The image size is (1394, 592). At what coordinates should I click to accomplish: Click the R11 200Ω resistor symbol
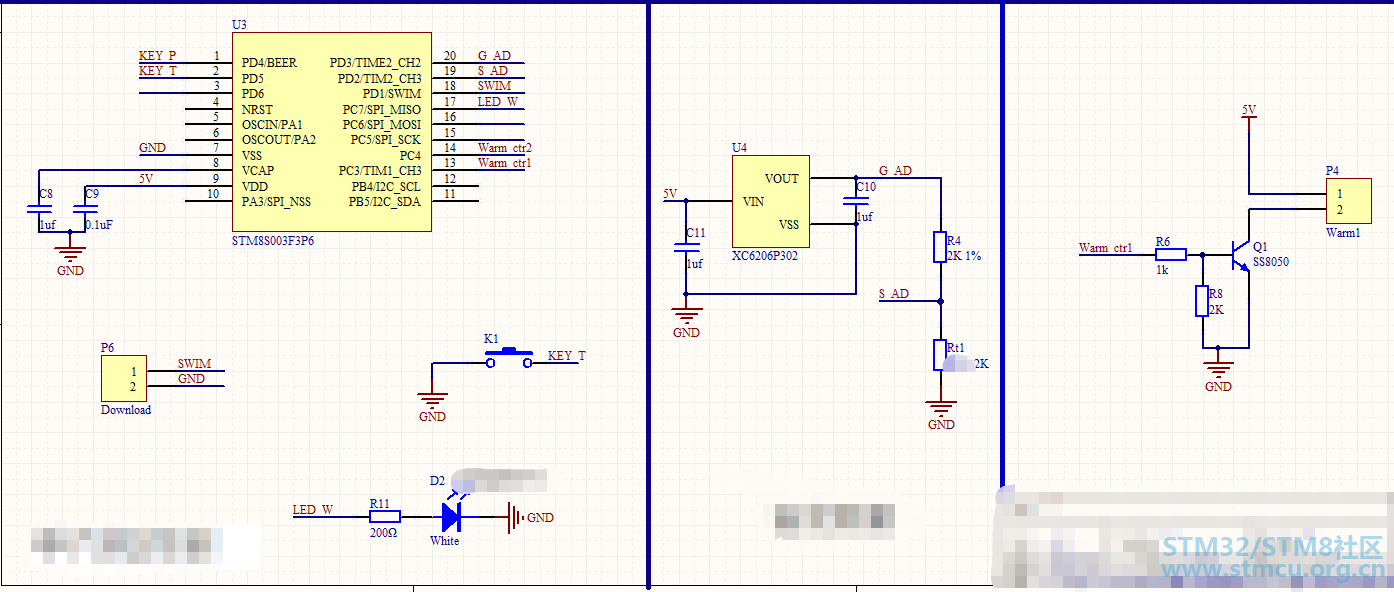385,517
